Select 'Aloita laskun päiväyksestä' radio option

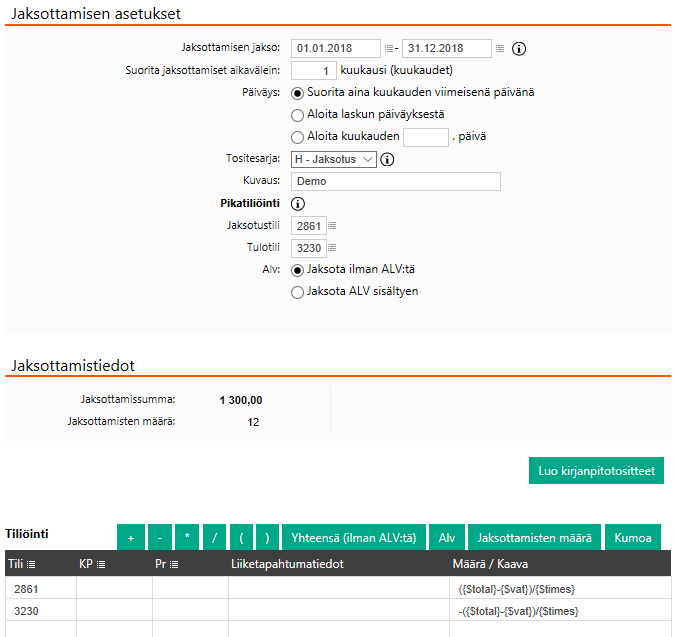point(297,115)
